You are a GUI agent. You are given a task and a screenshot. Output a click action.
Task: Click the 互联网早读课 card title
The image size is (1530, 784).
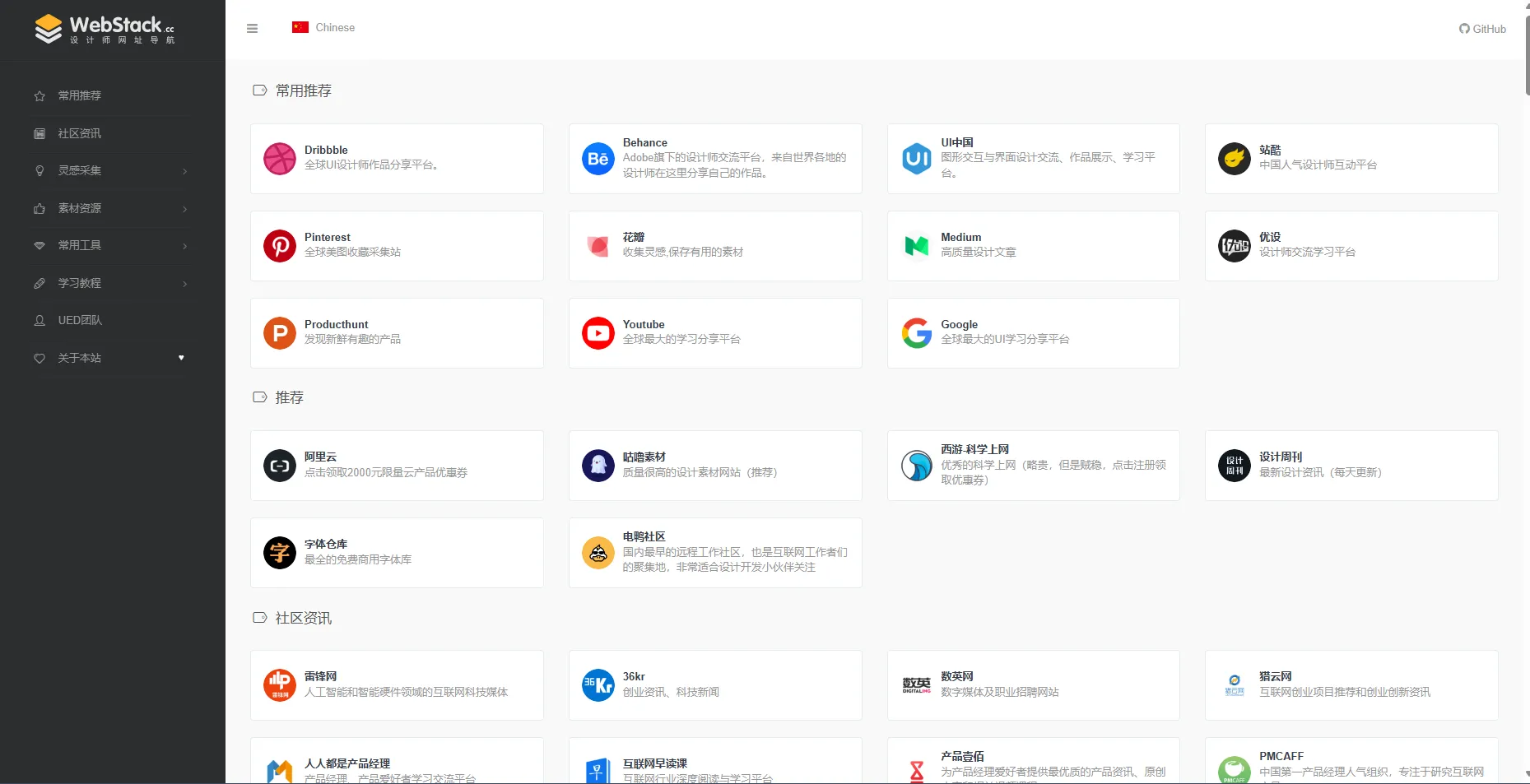tap(655, 763)
